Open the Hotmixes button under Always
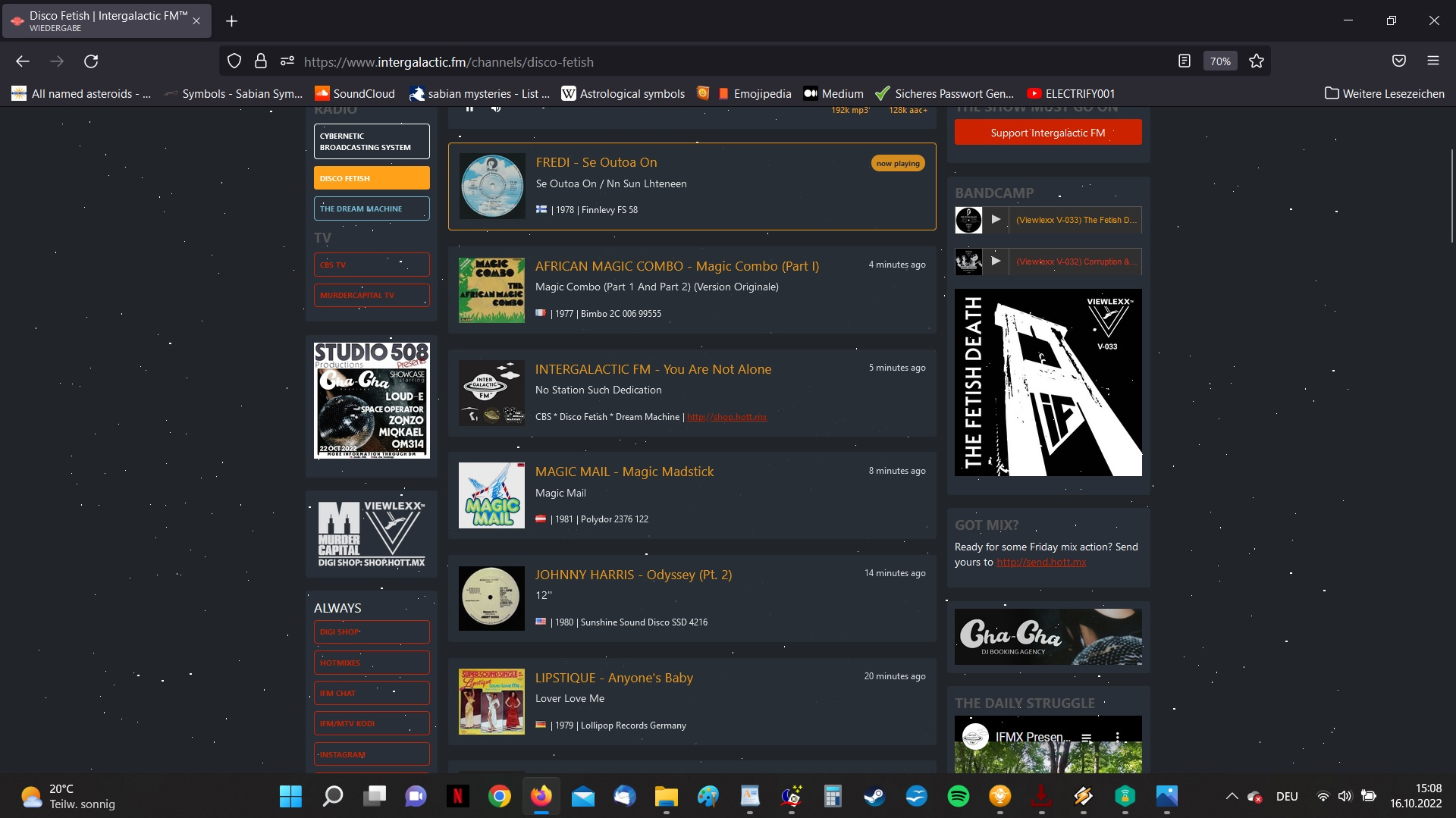This screenshot has height=818, width=1456. click(372, 663)
